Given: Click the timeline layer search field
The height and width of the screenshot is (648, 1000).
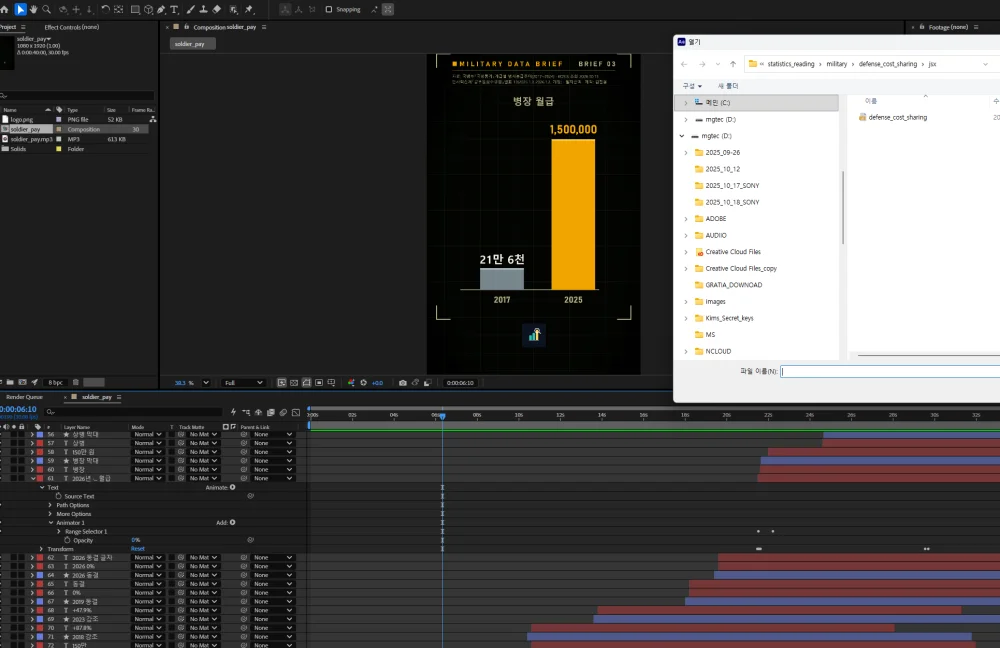Looking at the screenshot, I should (135, 412).
